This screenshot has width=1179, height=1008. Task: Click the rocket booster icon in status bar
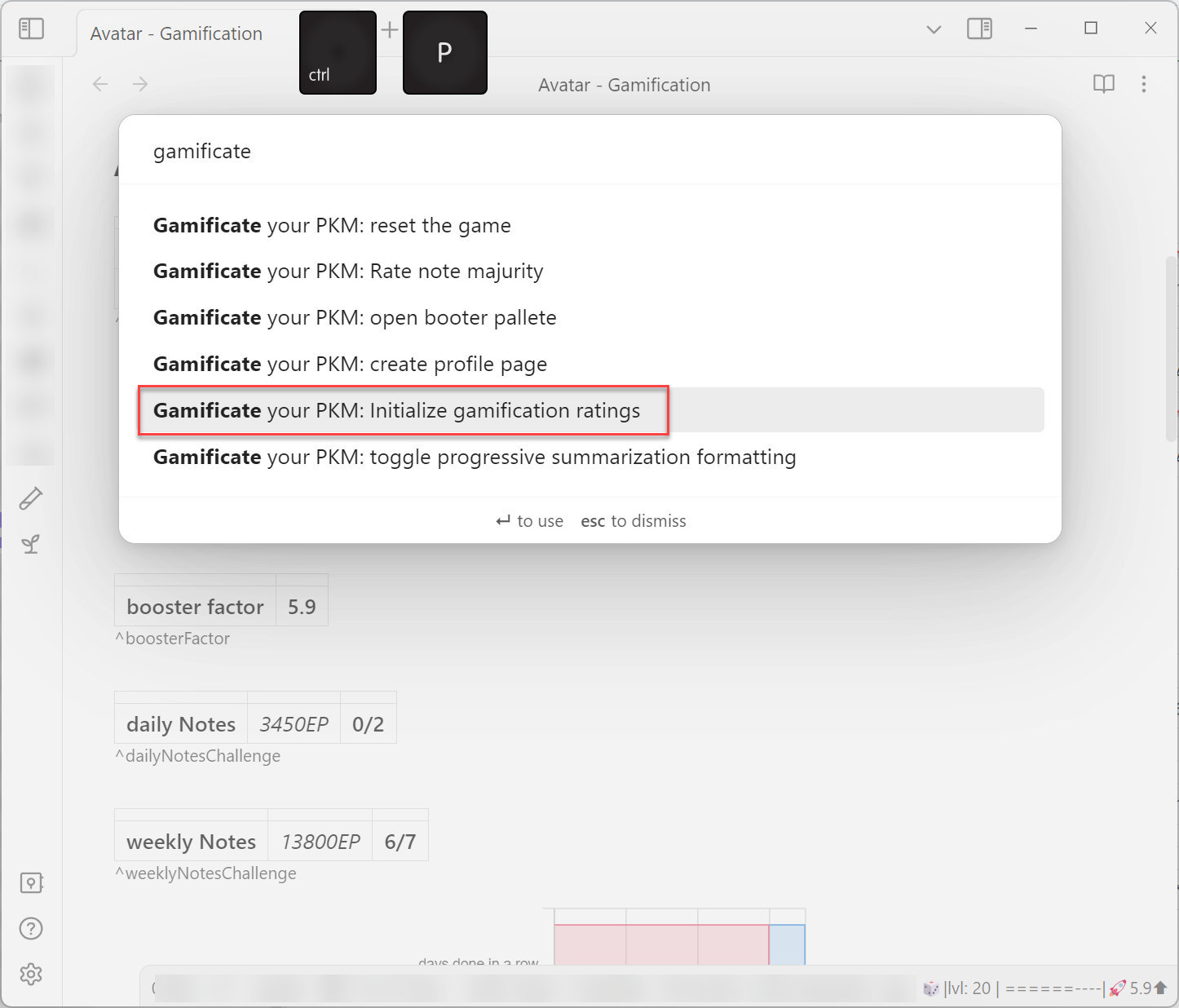[x=1117, y=988]
